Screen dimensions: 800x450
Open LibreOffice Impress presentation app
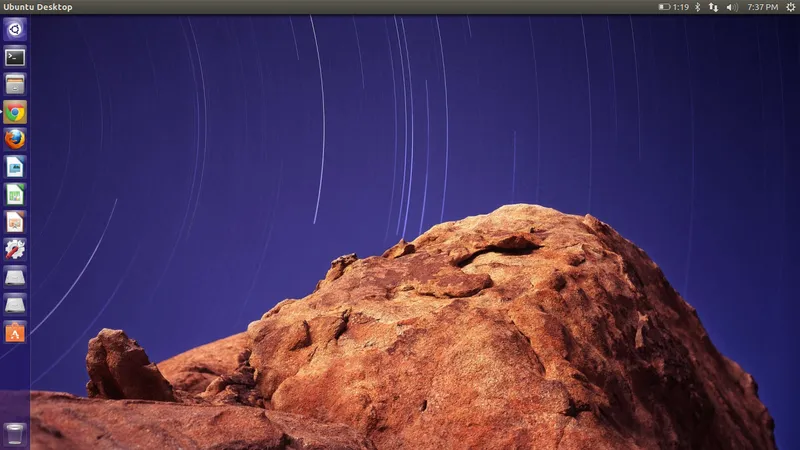[x=15, y=222]
